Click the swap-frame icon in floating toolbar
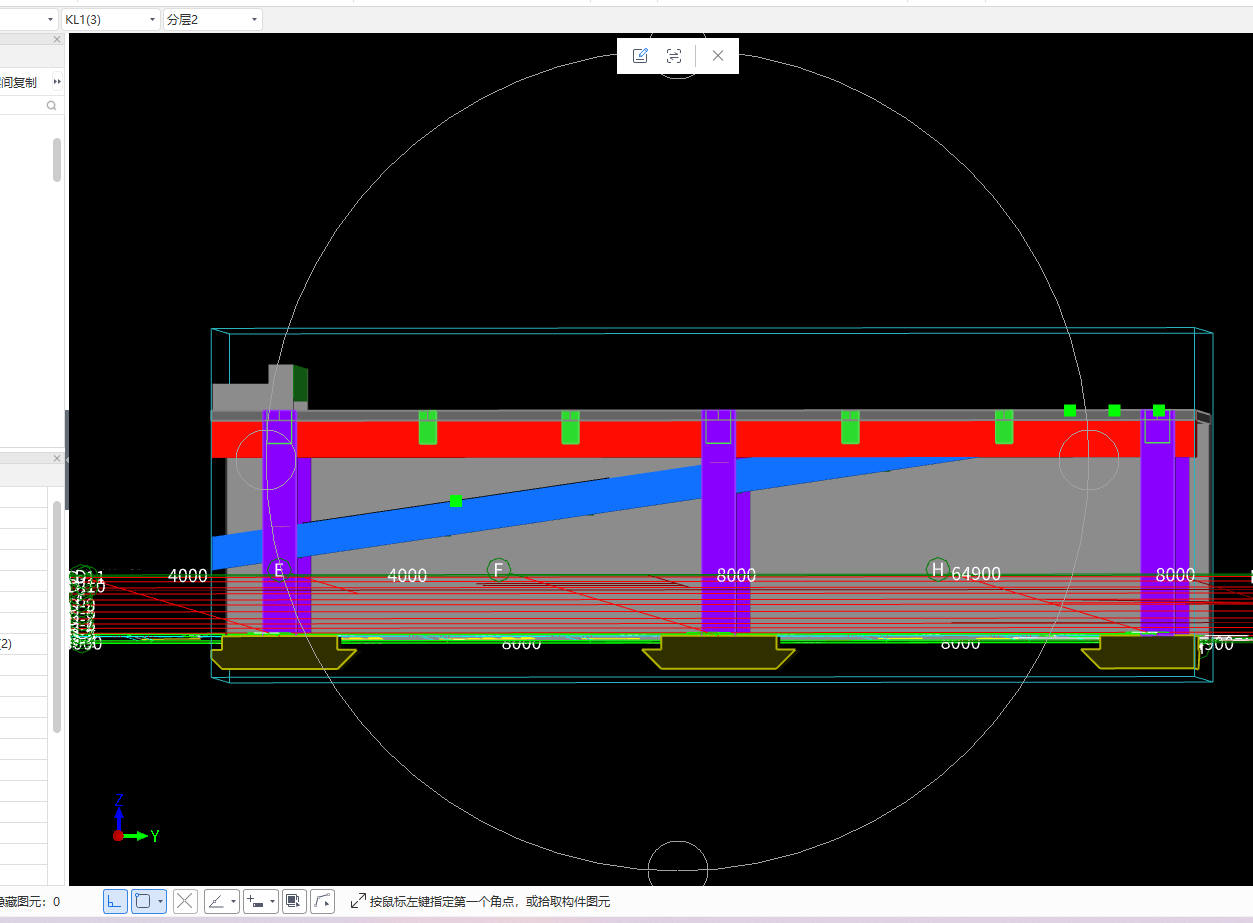The image size is (1253, 923). coord(674,56)
